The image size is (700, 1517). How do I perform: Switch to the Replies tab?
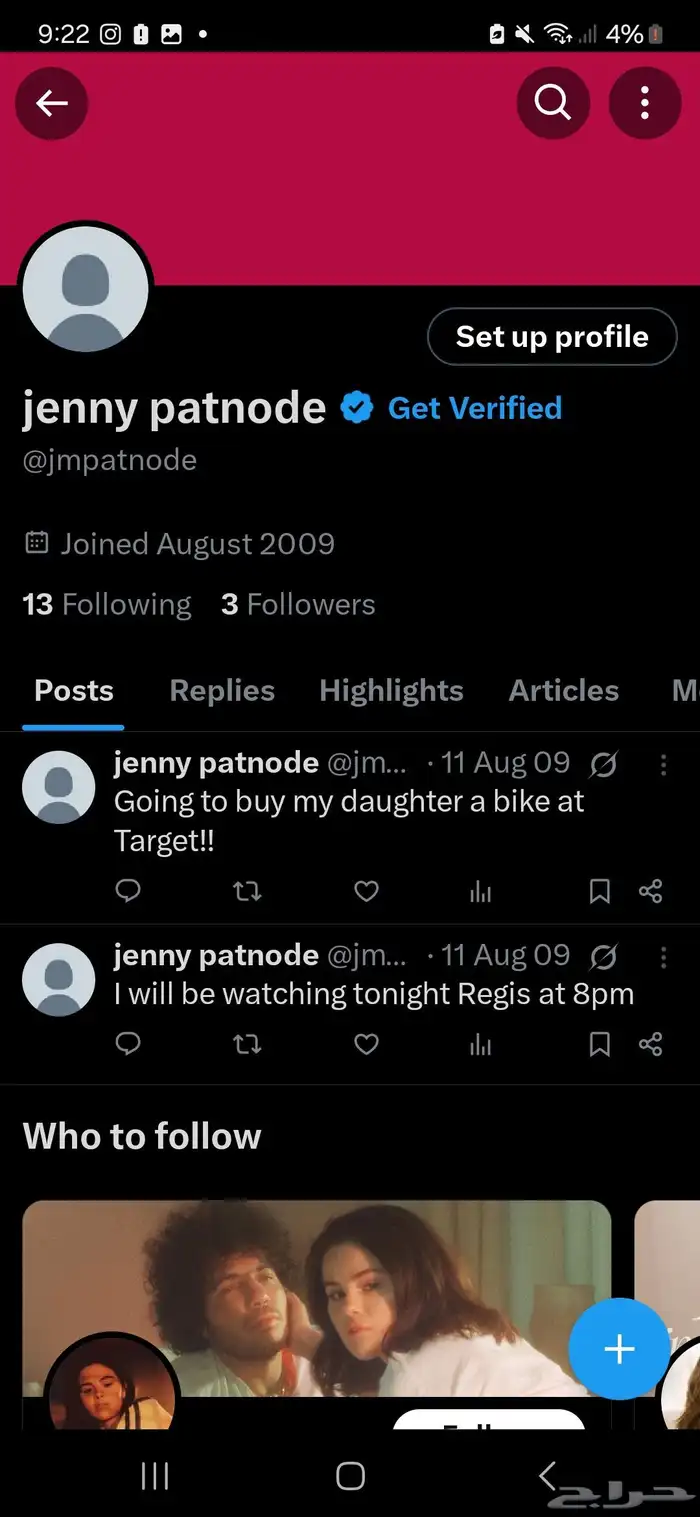tap(222, 690)
